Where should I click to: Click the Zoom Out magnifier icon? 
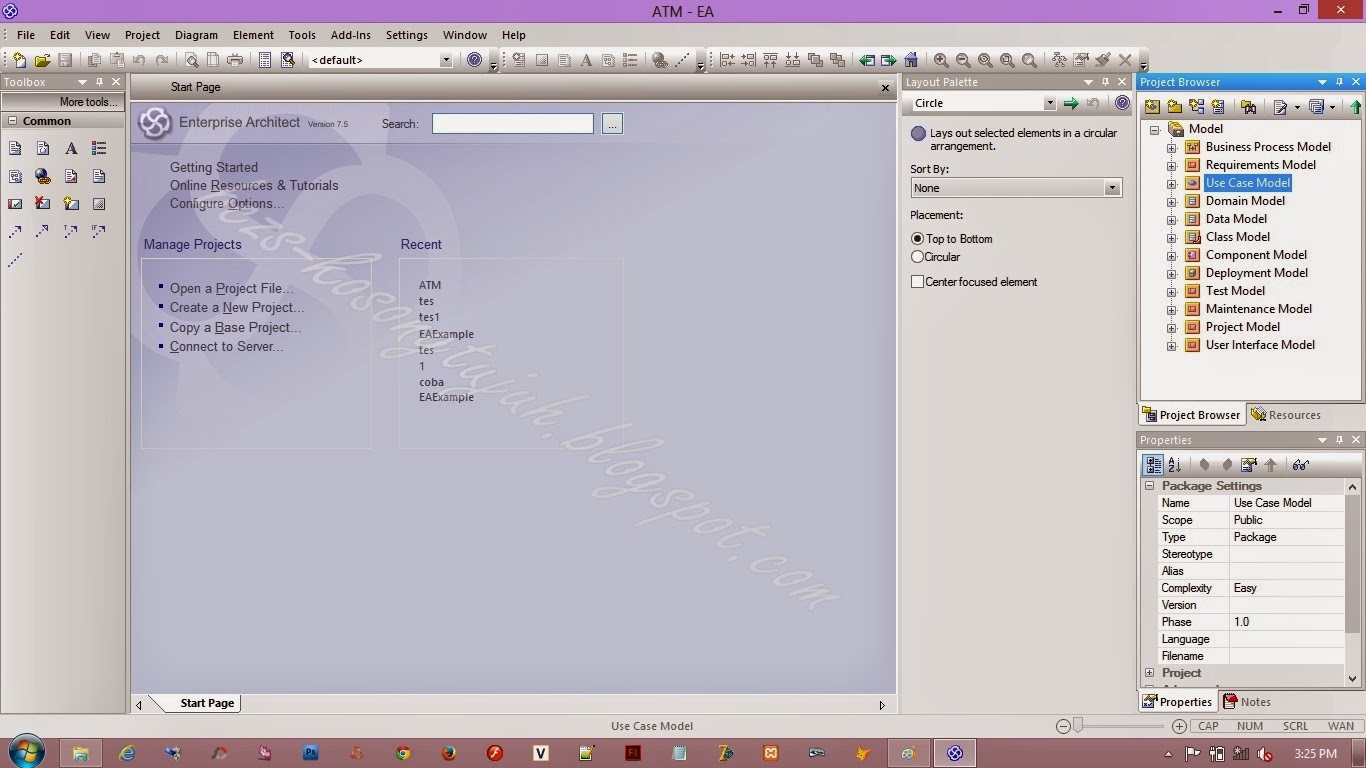coord(963,60)
